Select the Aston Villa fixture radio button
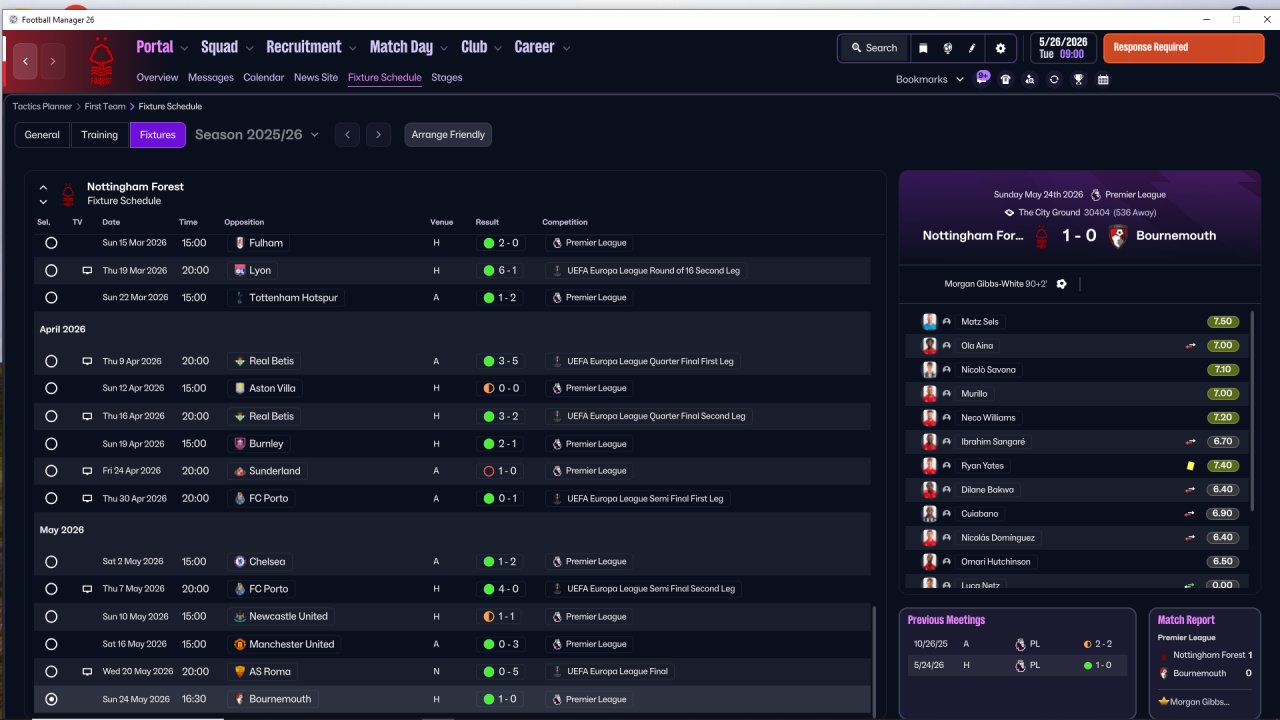1280x720 pixels. 51,388
